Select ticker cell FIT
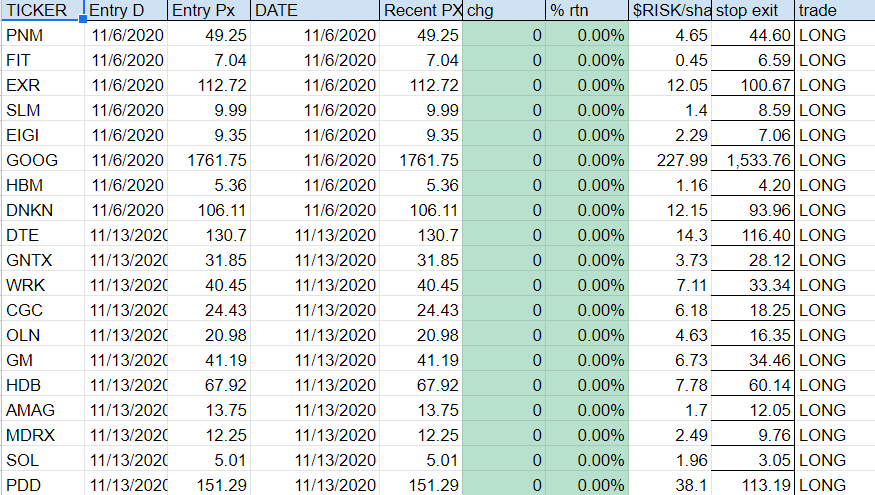 [42, 60]
